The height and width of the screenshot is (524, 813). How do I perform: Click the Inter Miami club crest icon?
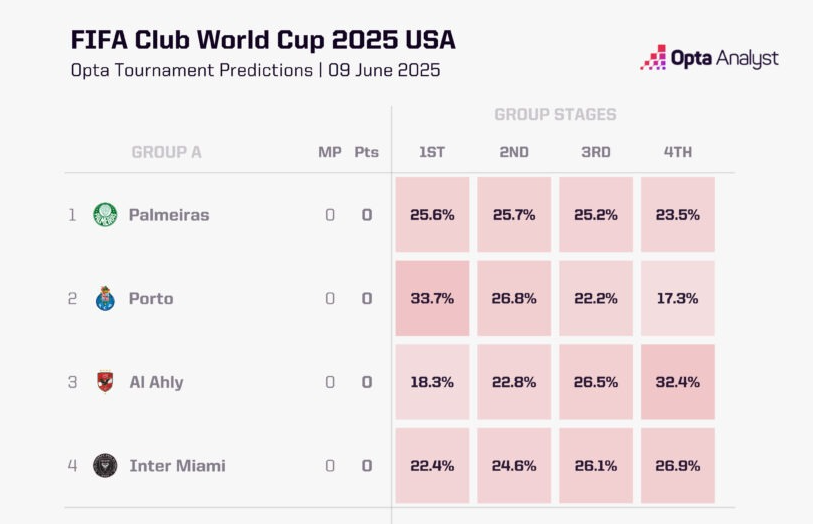click(105, 465)
